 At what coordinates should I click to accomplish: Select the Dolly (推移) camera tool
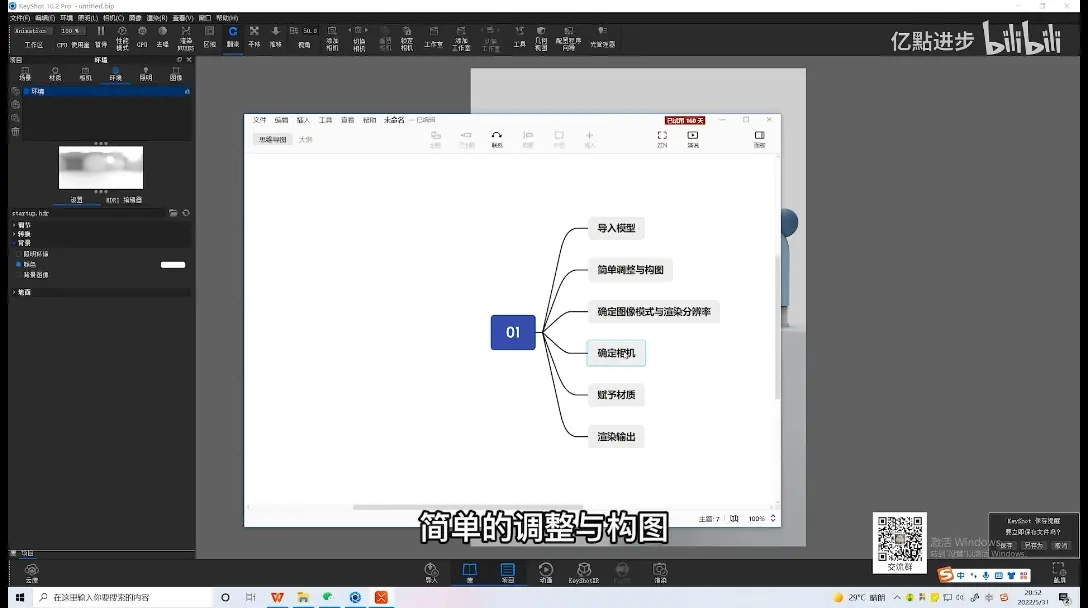(x=275, y=35)
